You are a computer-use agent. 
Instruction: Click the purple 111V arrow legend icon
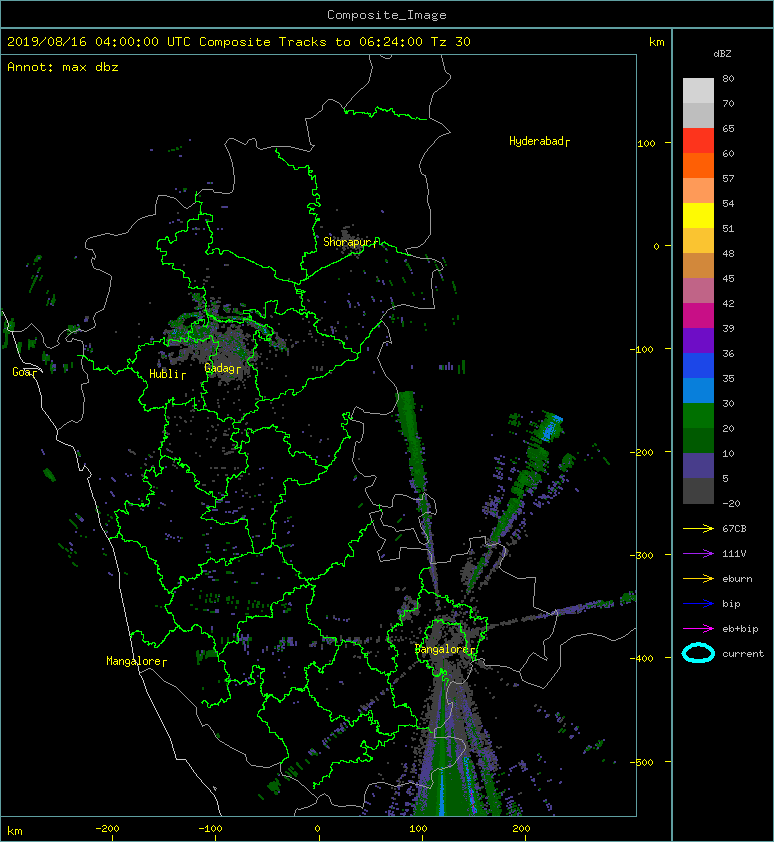(698, 554)
